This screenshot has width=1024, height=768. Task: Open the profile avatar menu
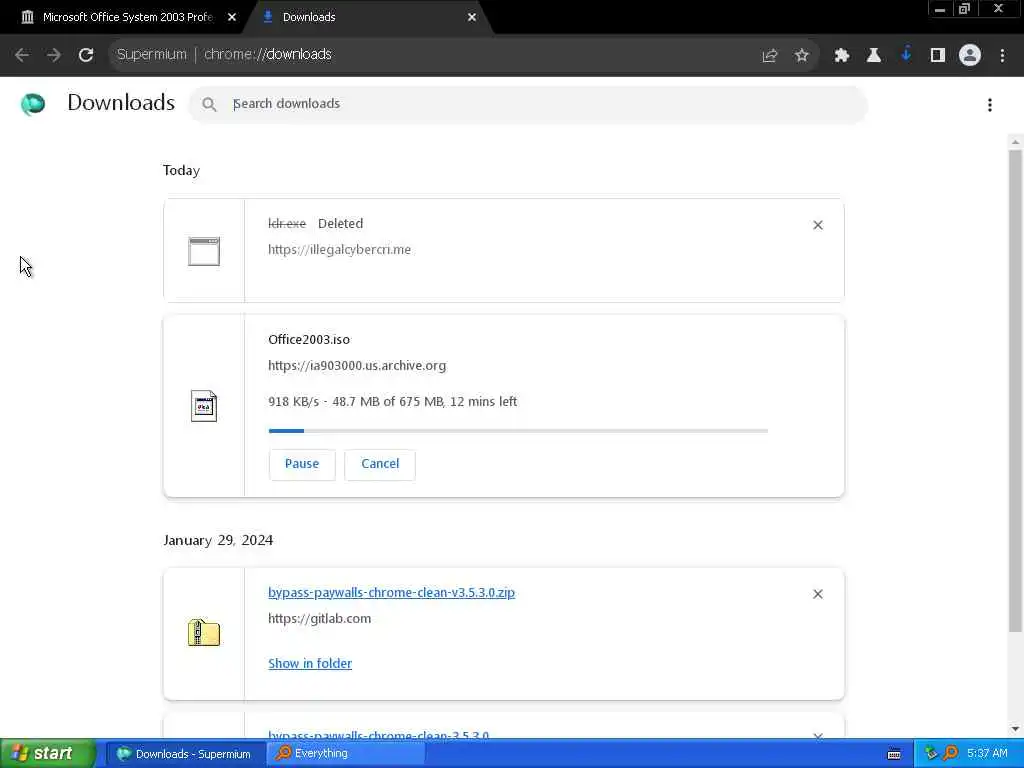coord(970,56)
